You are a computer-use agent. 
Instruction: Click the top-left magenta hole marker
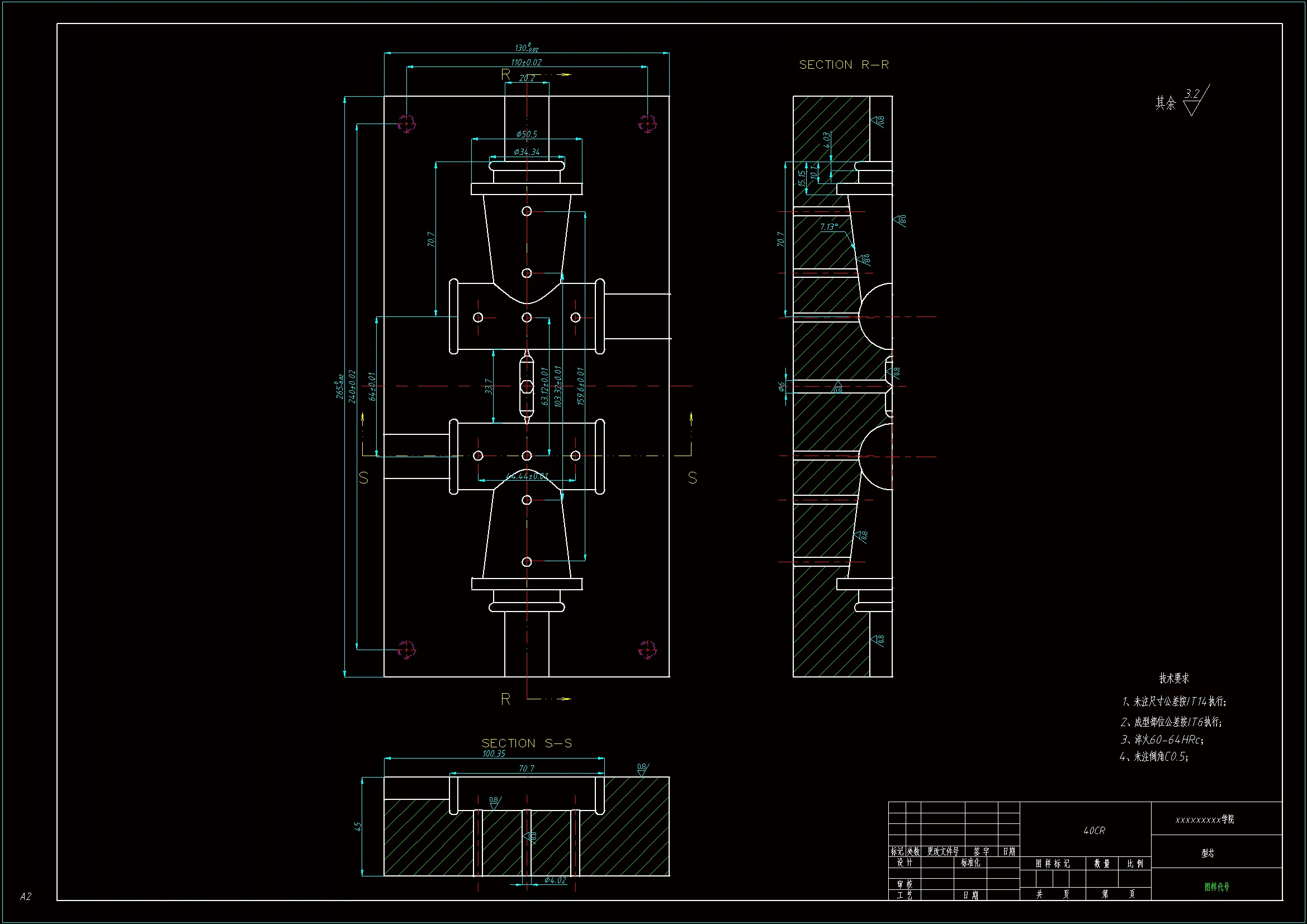(x=406, y=124)
